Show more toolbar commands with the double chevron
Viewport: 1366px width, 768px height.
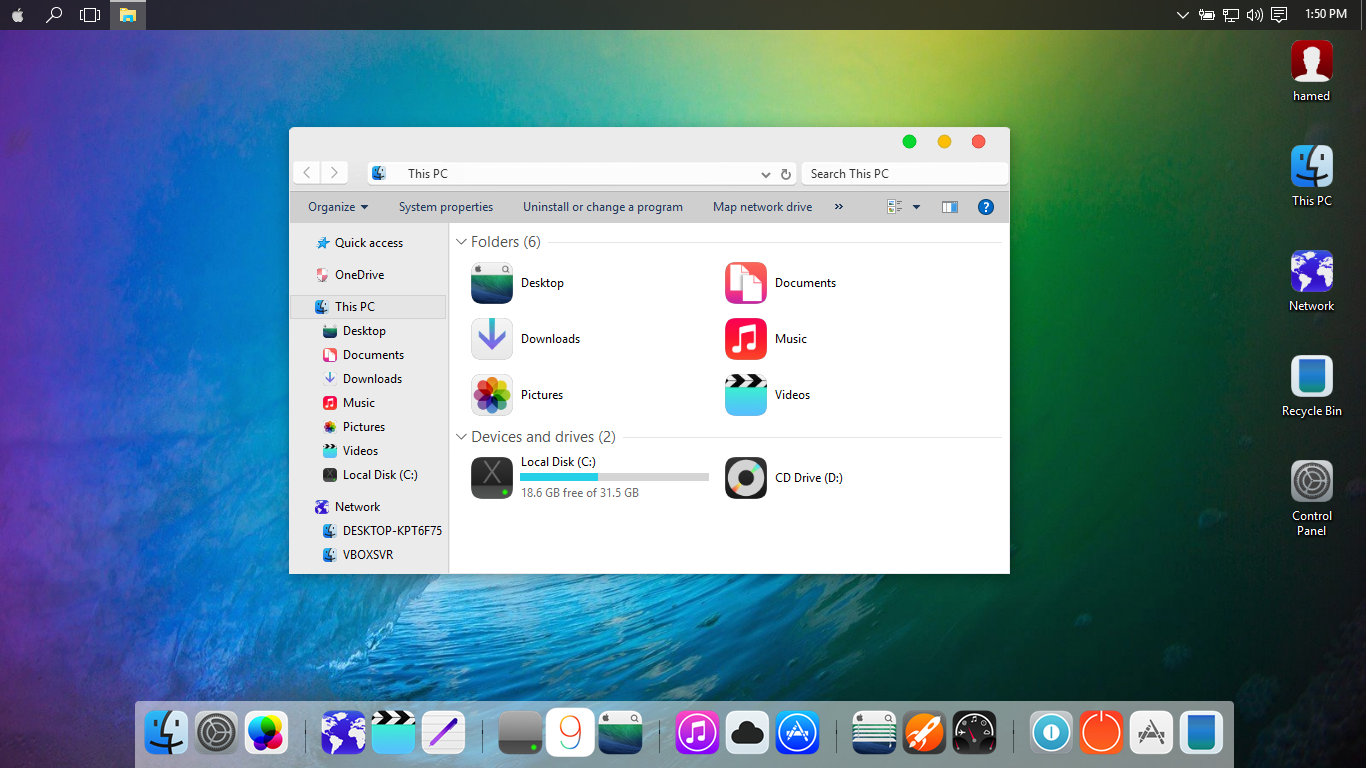(x=838, y=207)
